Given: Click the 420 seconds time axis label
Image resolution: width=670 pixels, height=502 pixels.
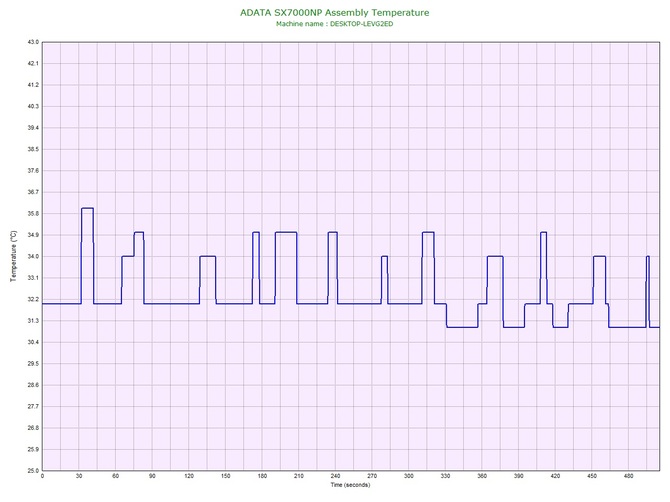Looking at the screenshot, I should 555,476.
